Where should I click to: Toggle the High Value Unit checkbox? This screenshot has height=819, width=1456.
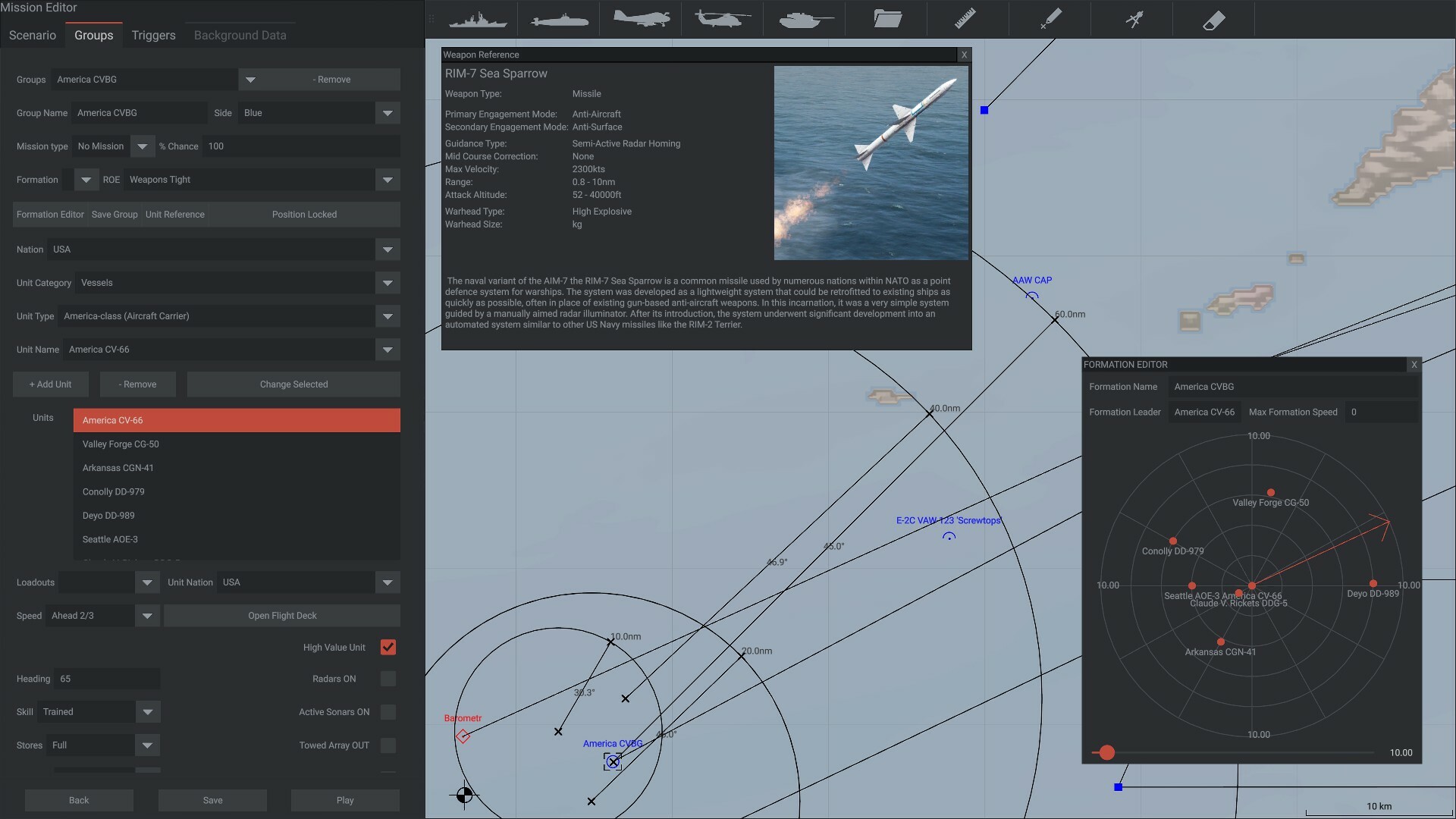click(x=388, y=648)
